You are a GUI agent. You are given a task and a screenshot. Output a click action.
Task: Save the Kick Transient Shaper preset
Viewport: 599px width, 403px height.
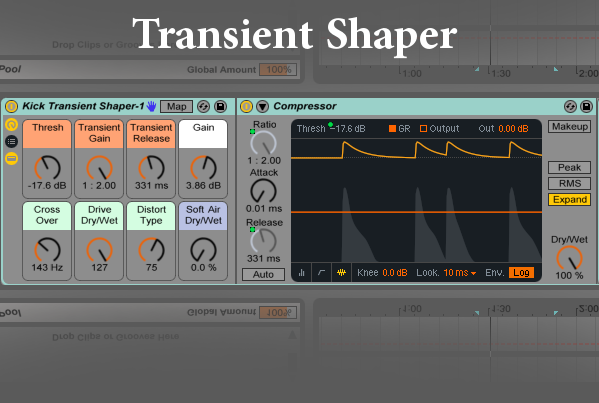coord(220,107)
